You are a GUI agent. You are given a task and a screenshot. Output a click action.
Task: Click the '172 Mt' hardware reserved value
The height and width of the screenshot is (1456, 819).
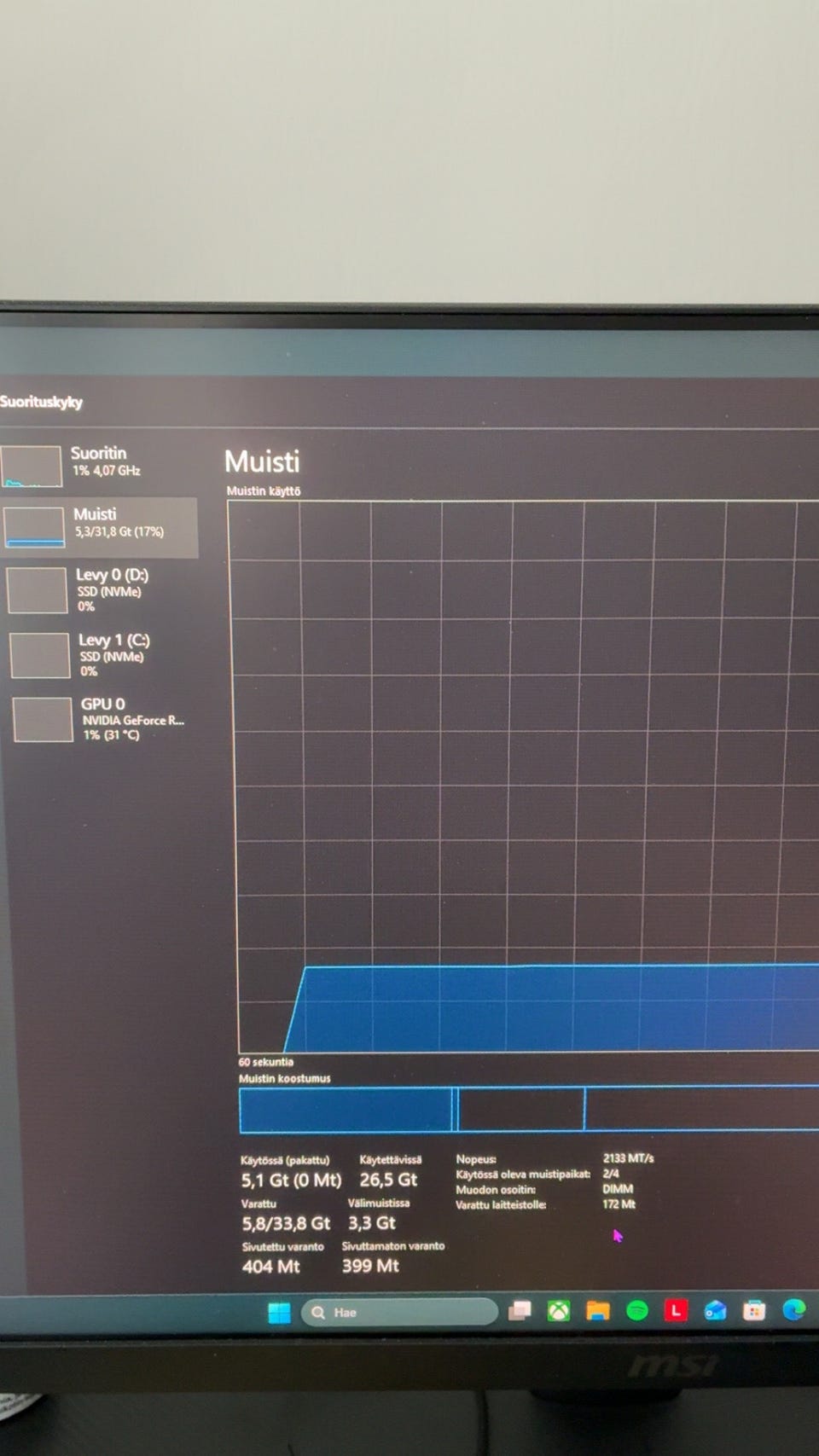[x=619, y=1204]
